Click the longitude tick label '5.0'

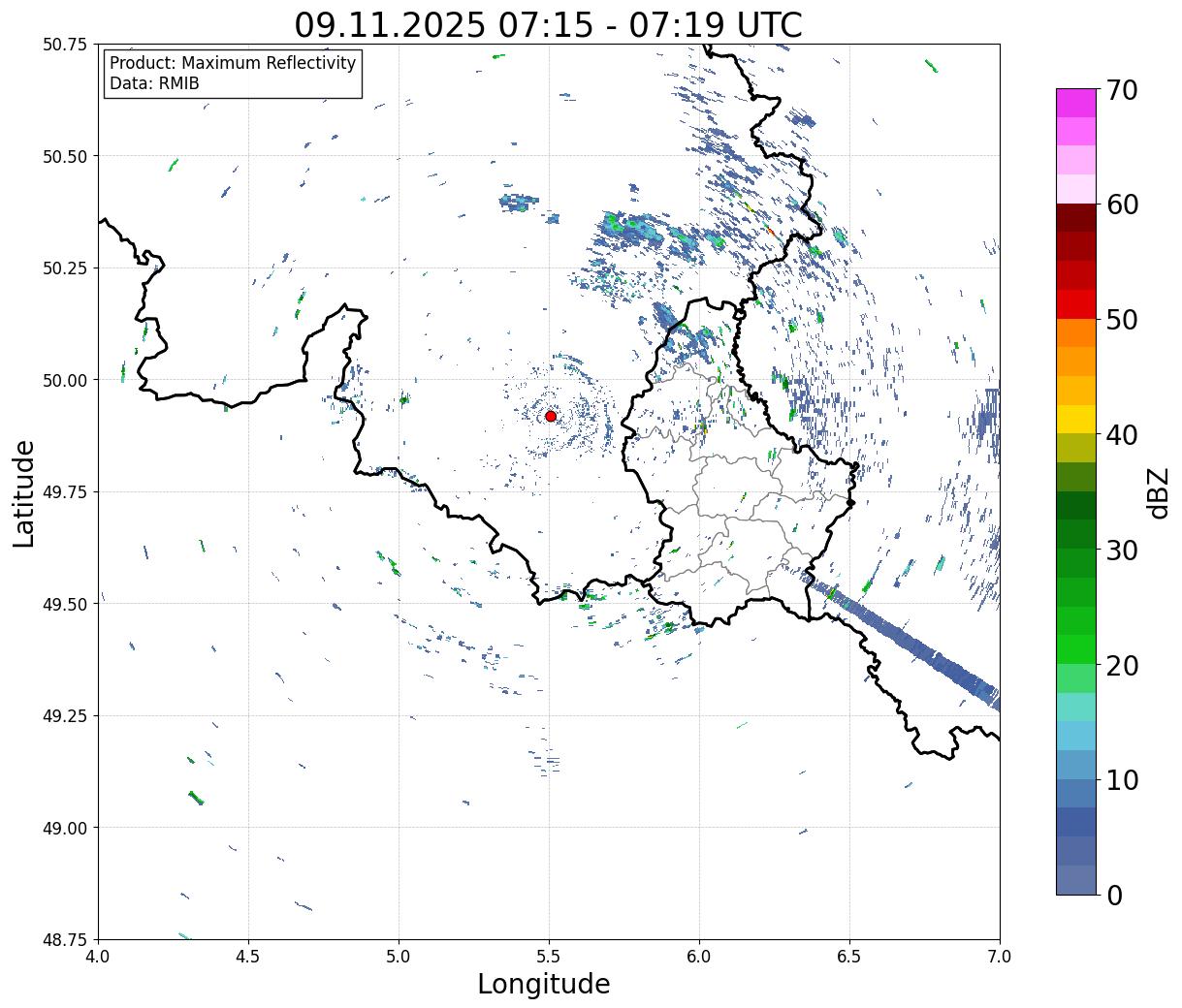399,957
